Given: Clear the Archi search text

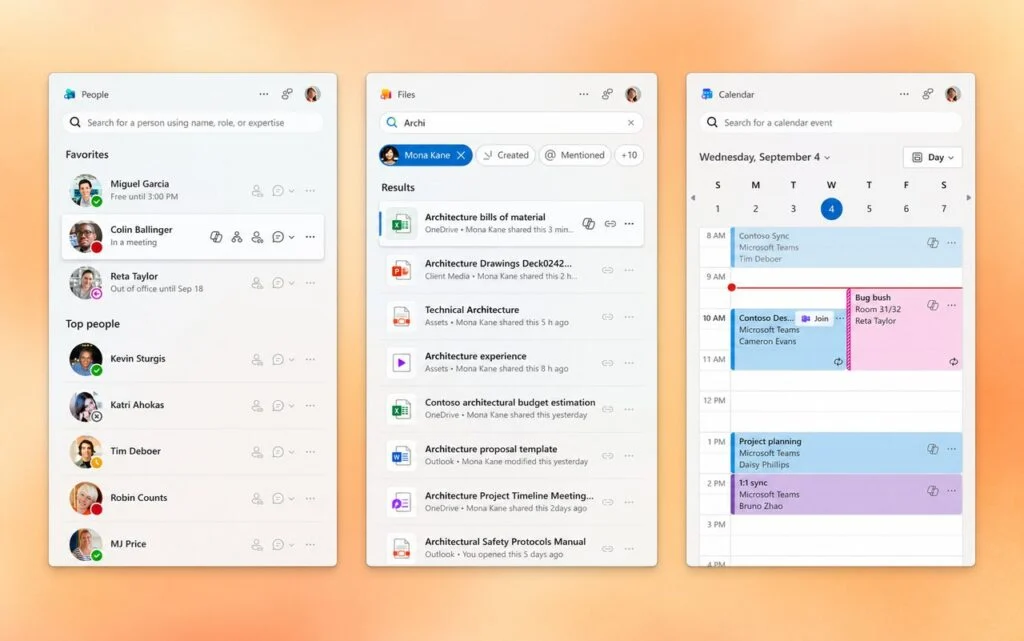Looking at the screenshot, I should (x=631, y=123).
